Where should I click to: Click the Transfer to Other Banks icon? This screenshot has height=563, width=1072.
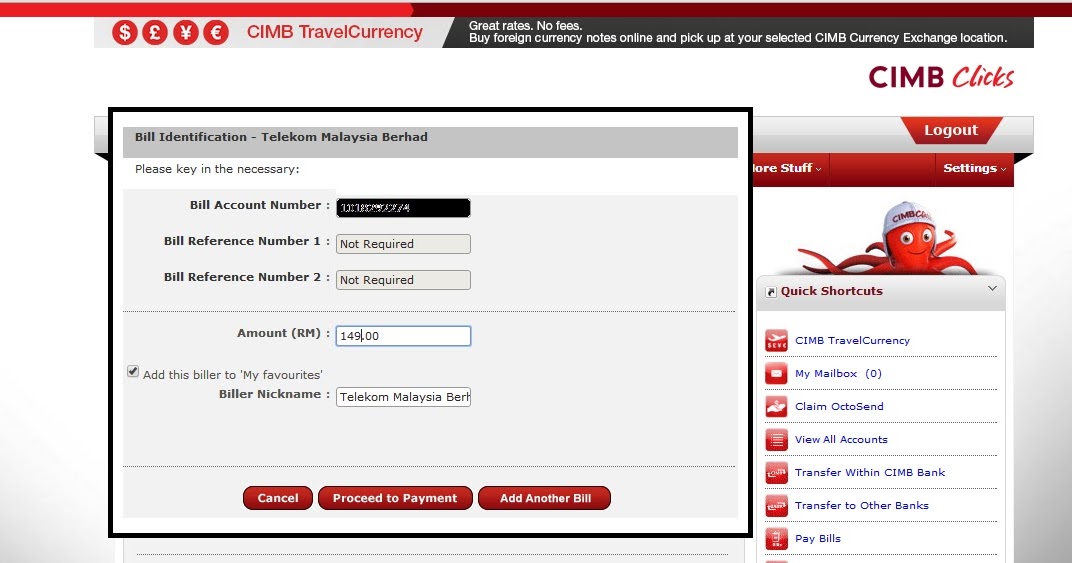click(x=776, y=506)
